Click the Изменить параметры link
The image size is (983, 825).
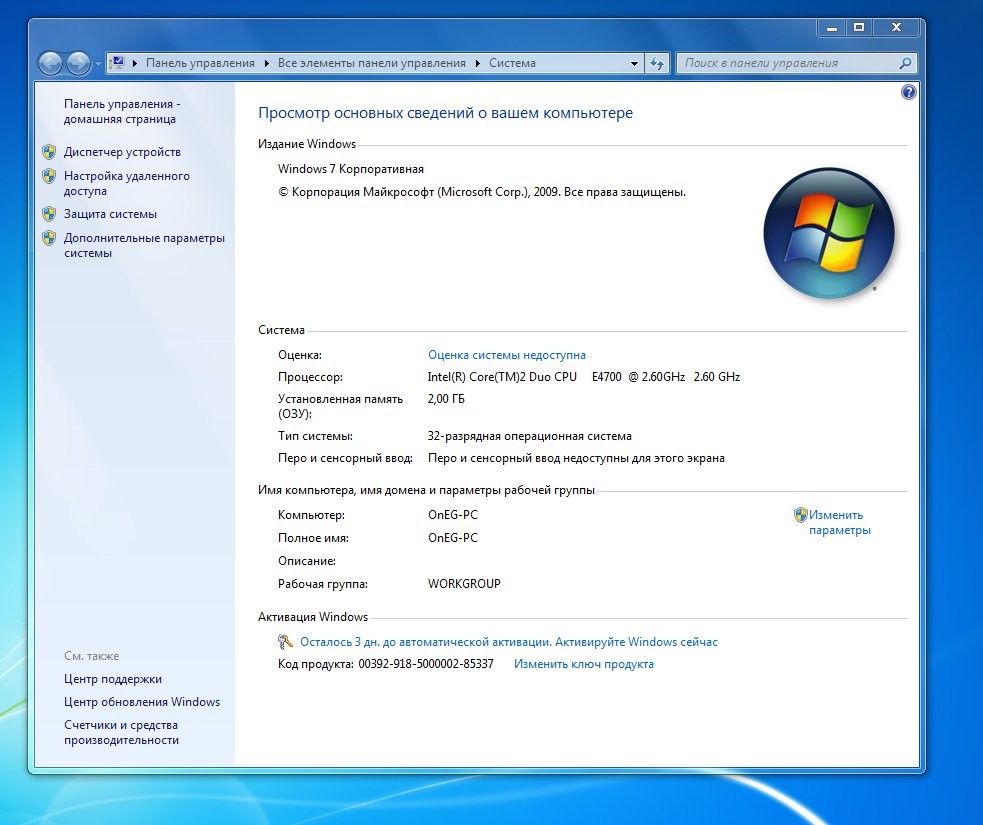(839, 523)
